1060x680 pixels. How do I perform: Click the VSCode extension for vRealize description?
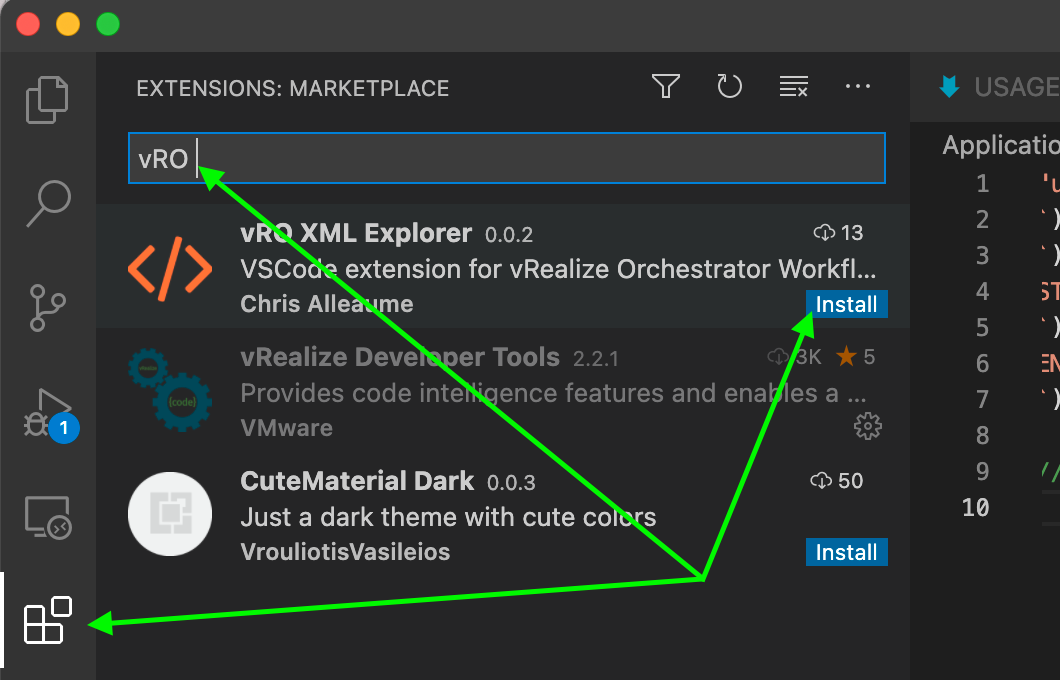(558, 269)
